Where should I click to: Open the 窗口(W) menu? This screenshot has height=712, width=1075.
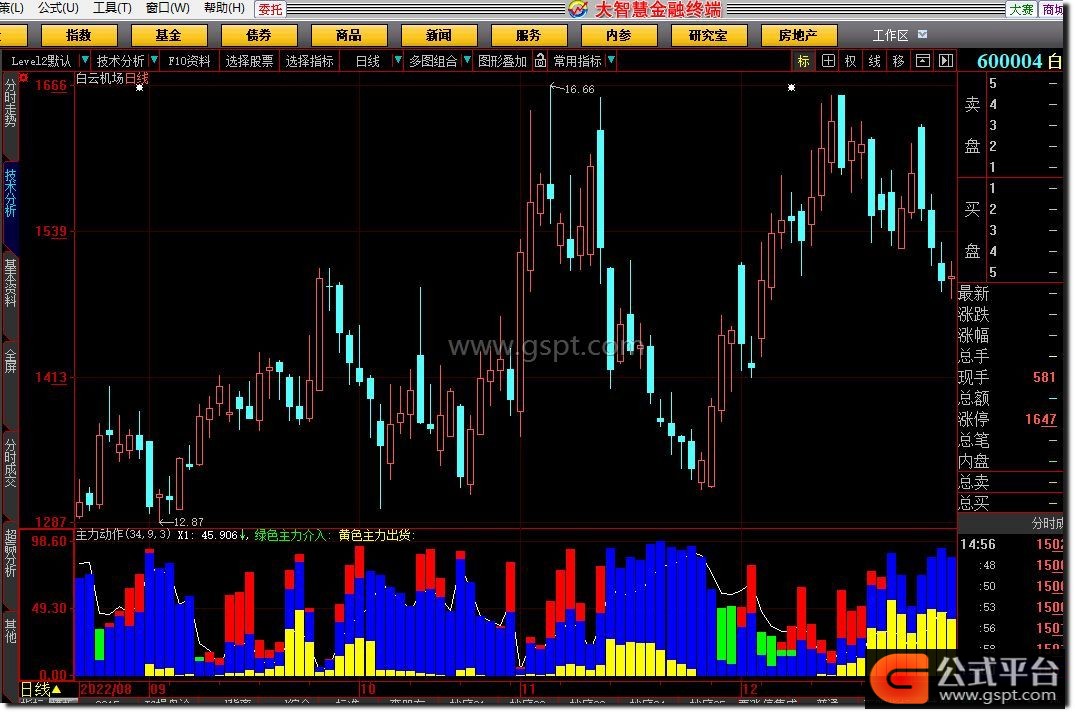point(168,8)
